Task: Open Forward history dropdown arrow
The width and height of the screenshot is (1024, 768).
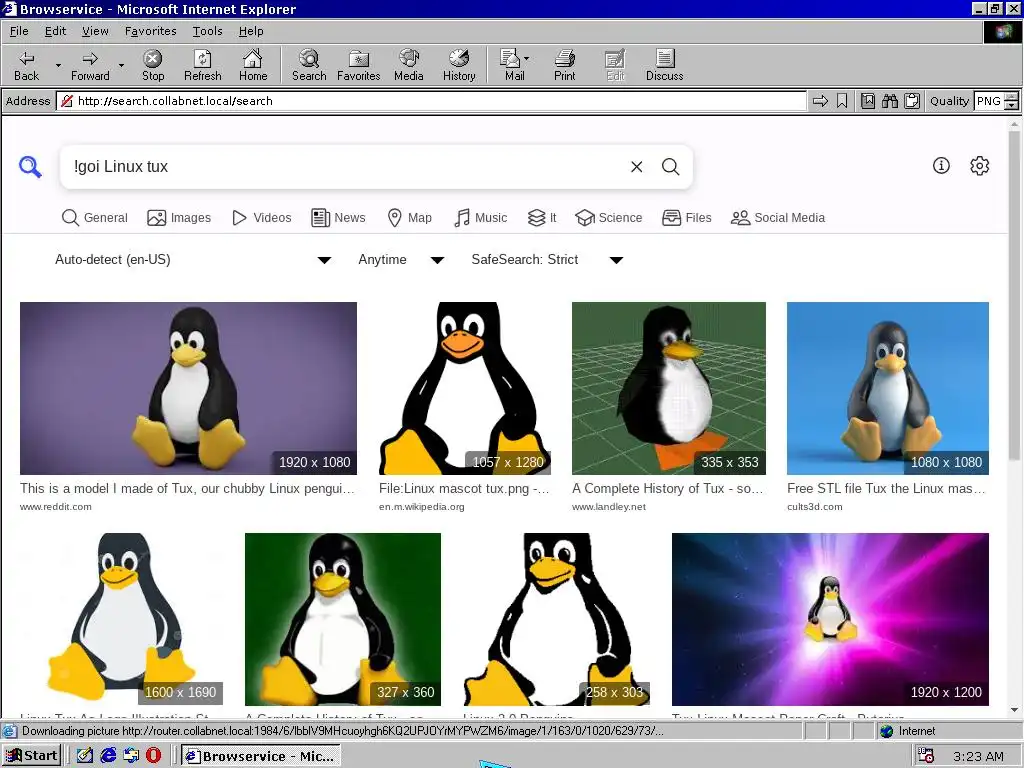Action: pos(121,65)
